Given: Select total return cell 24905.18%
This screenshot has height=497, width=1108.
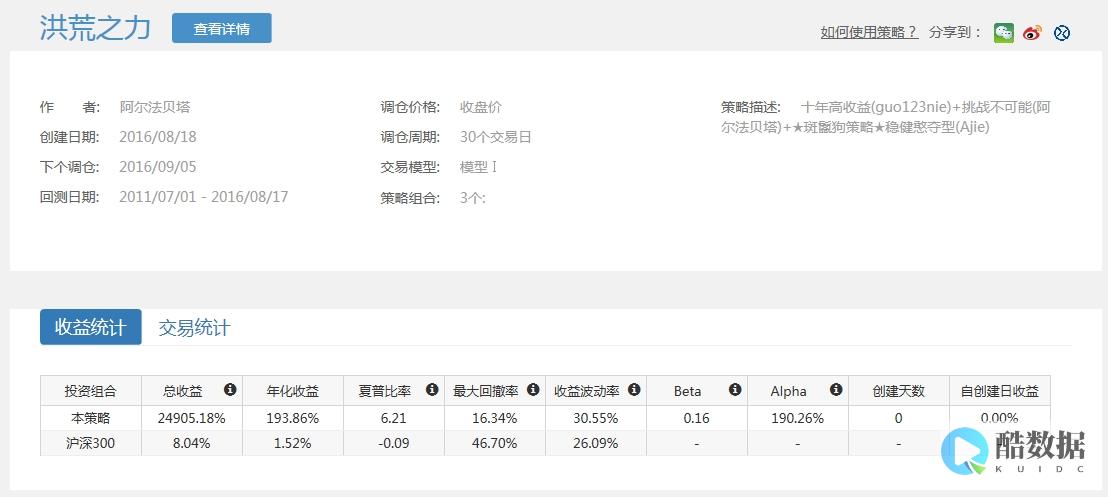Looking at the screenshot, I should point(191,419).
